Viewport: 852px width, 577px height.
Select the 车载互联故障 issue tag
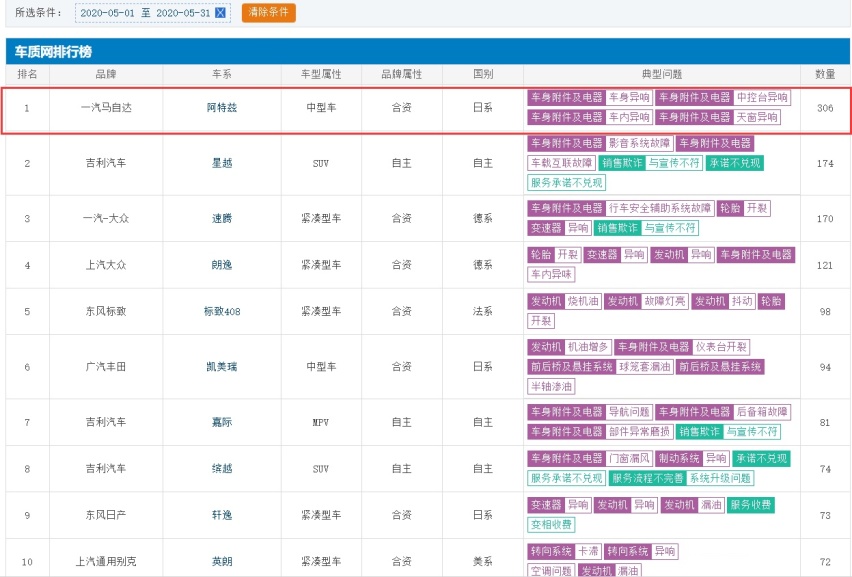[561, 164]
